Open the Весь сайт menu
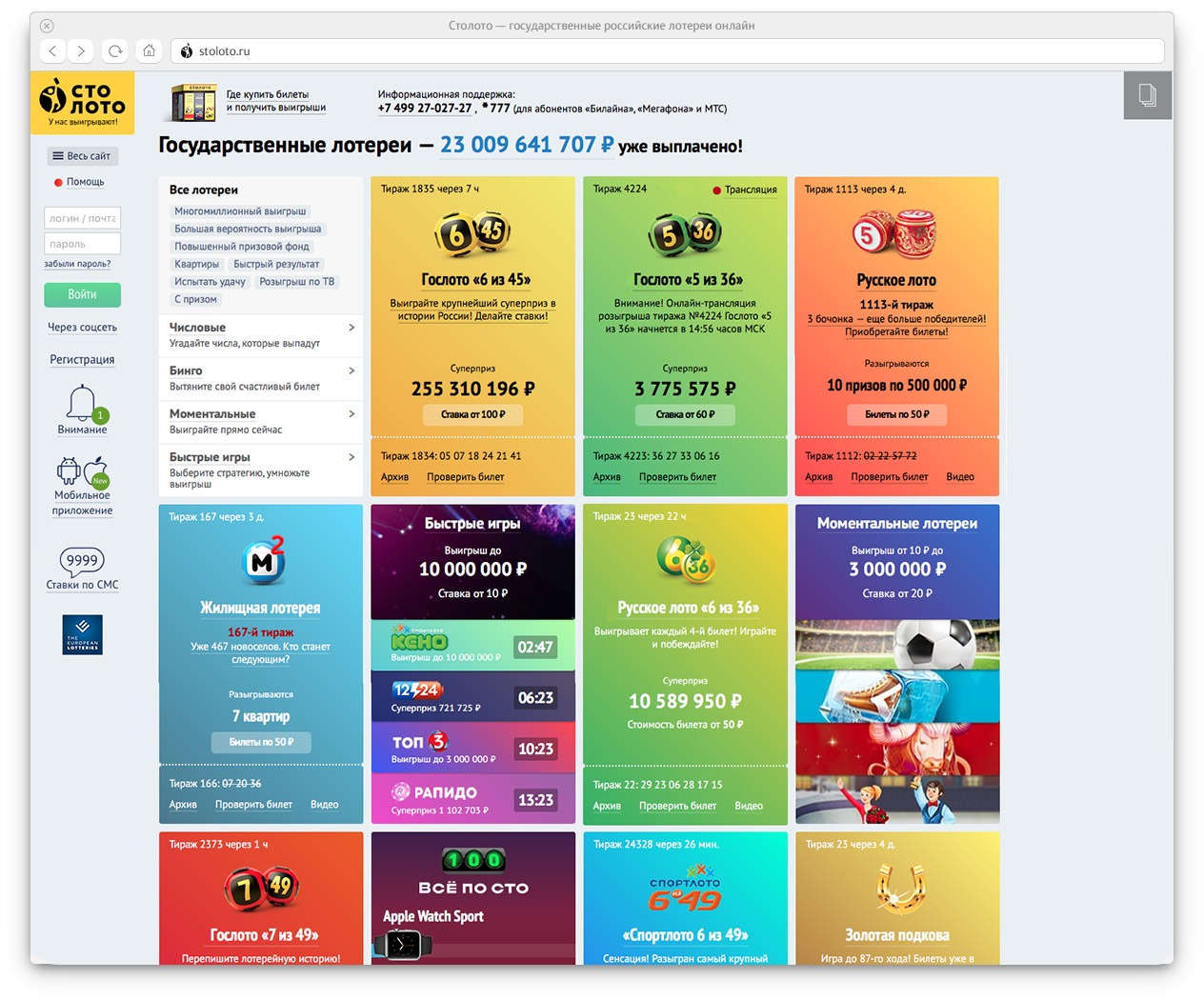 click(82, 156)
